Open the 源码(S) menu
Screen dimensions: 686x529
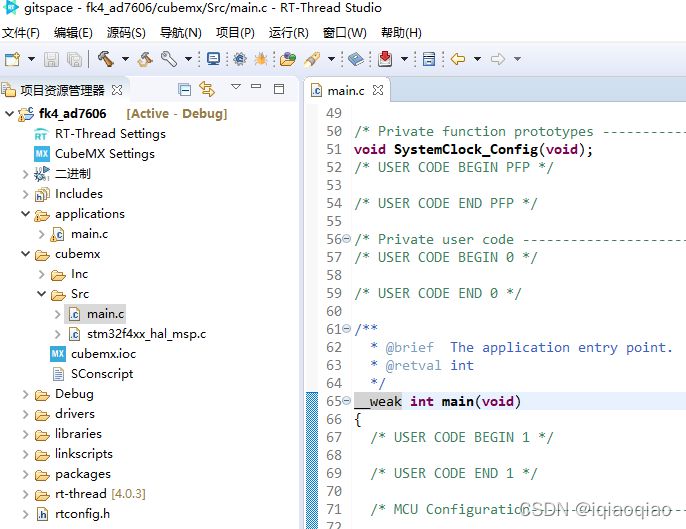(x=126, y=33)
